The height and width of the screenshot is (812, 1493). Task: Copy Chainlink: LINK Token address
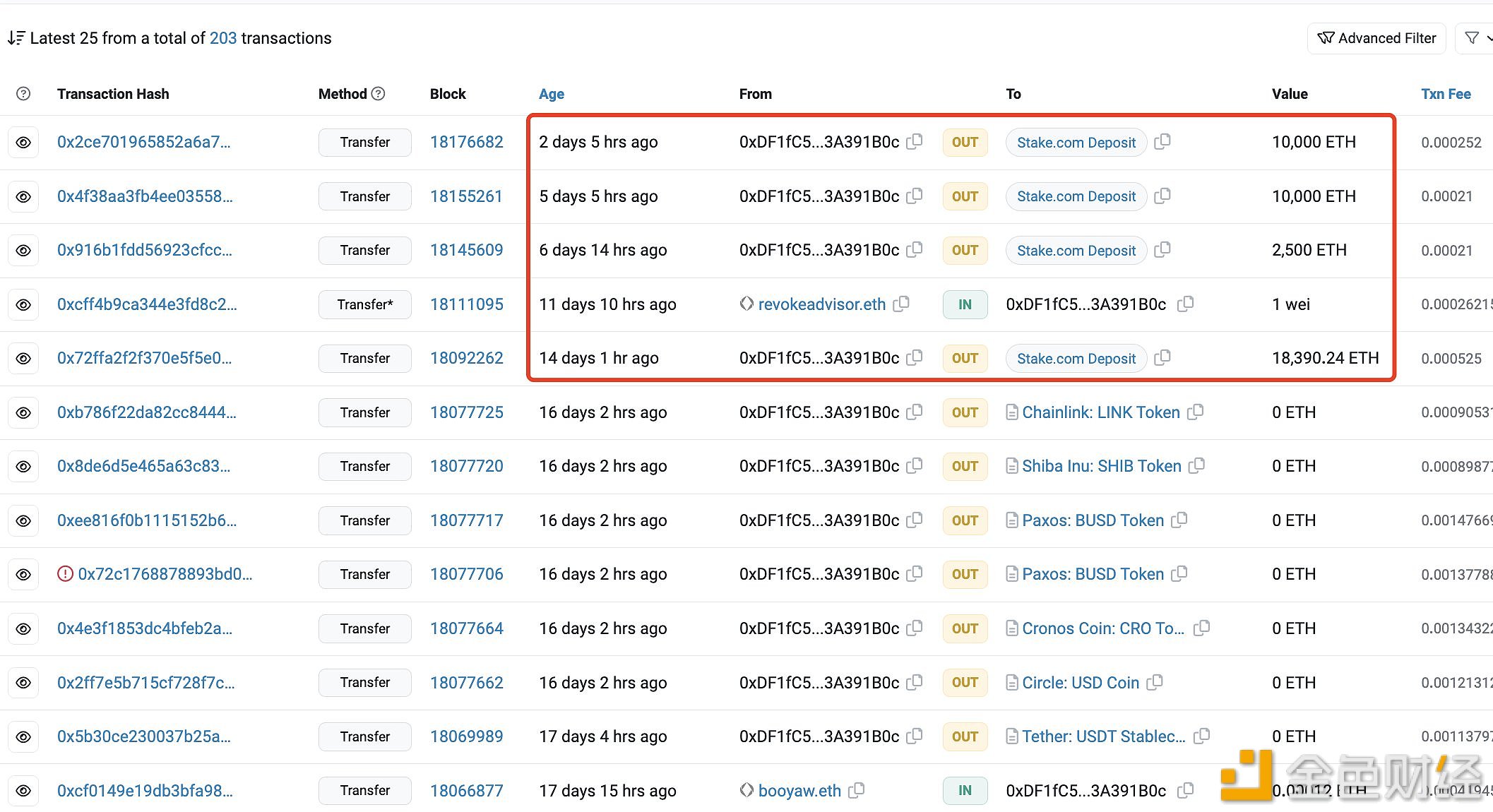[1196, 412]
